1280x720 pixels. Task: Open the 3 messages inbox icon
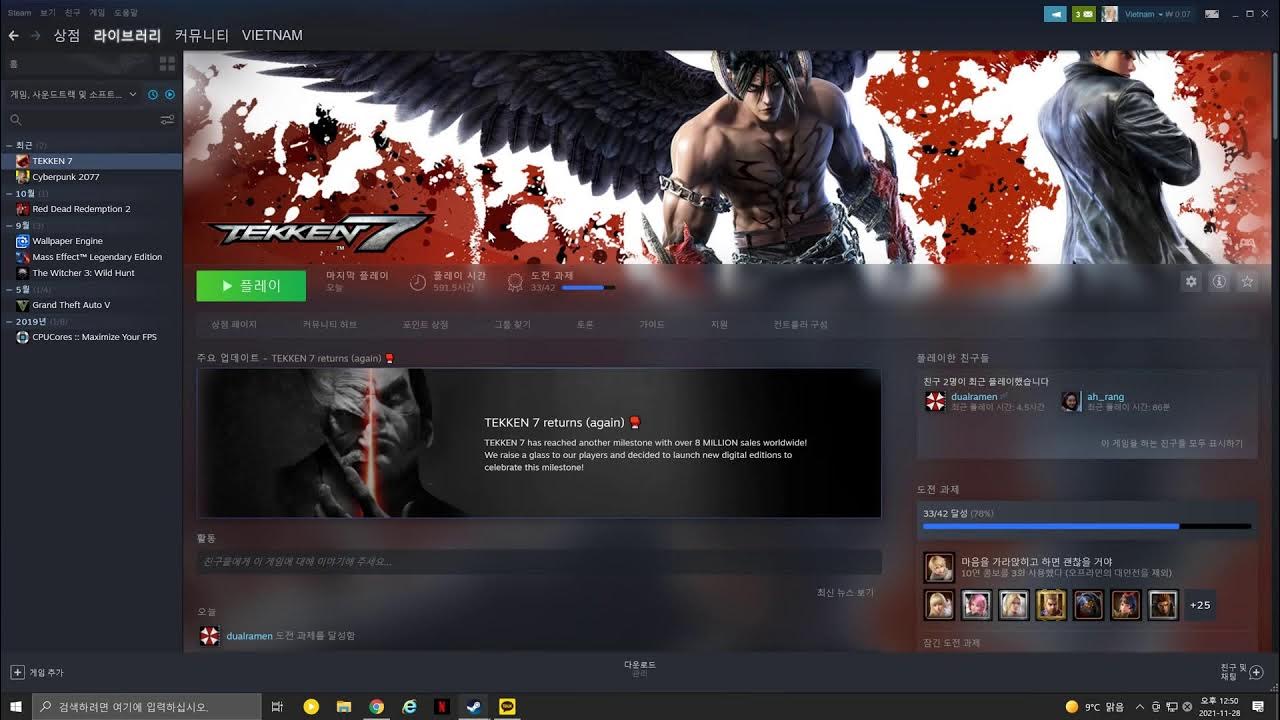1083,14
